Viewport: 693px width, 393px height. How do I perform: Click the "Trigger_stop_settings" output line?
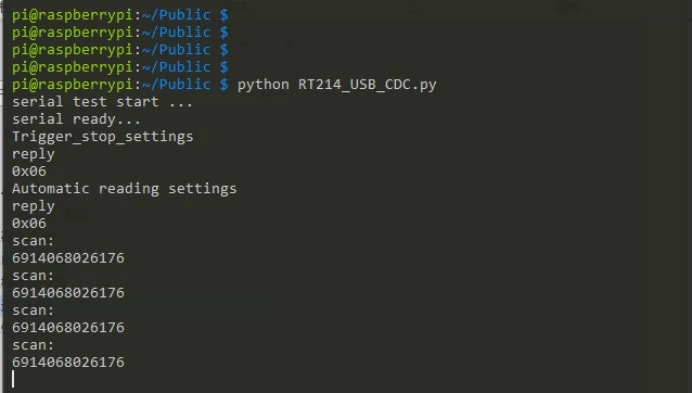[x=103, y=137]
